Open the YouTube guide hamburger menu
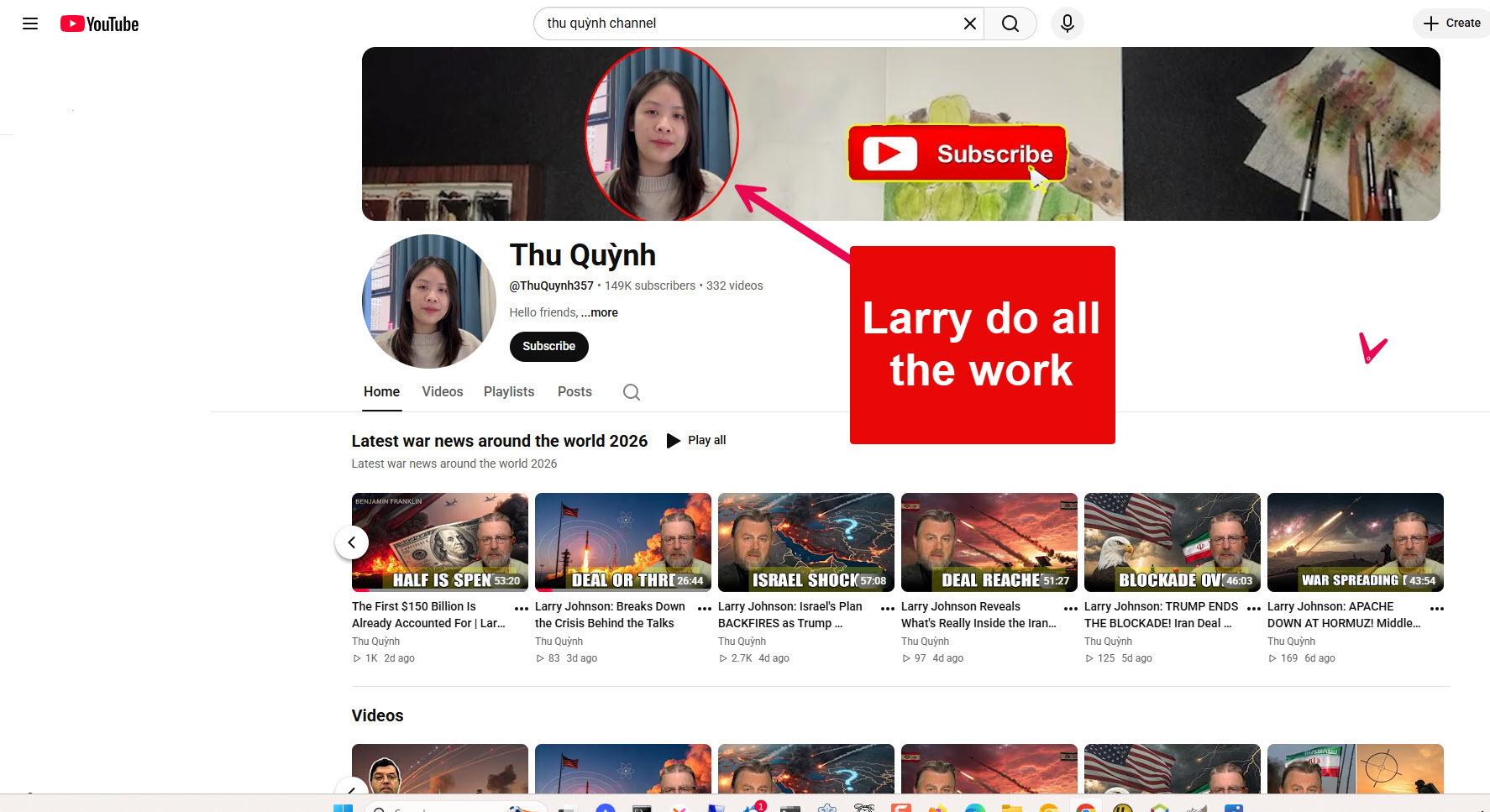The width and height of the screenshot is (1490, 812). [x=30, y=24]
